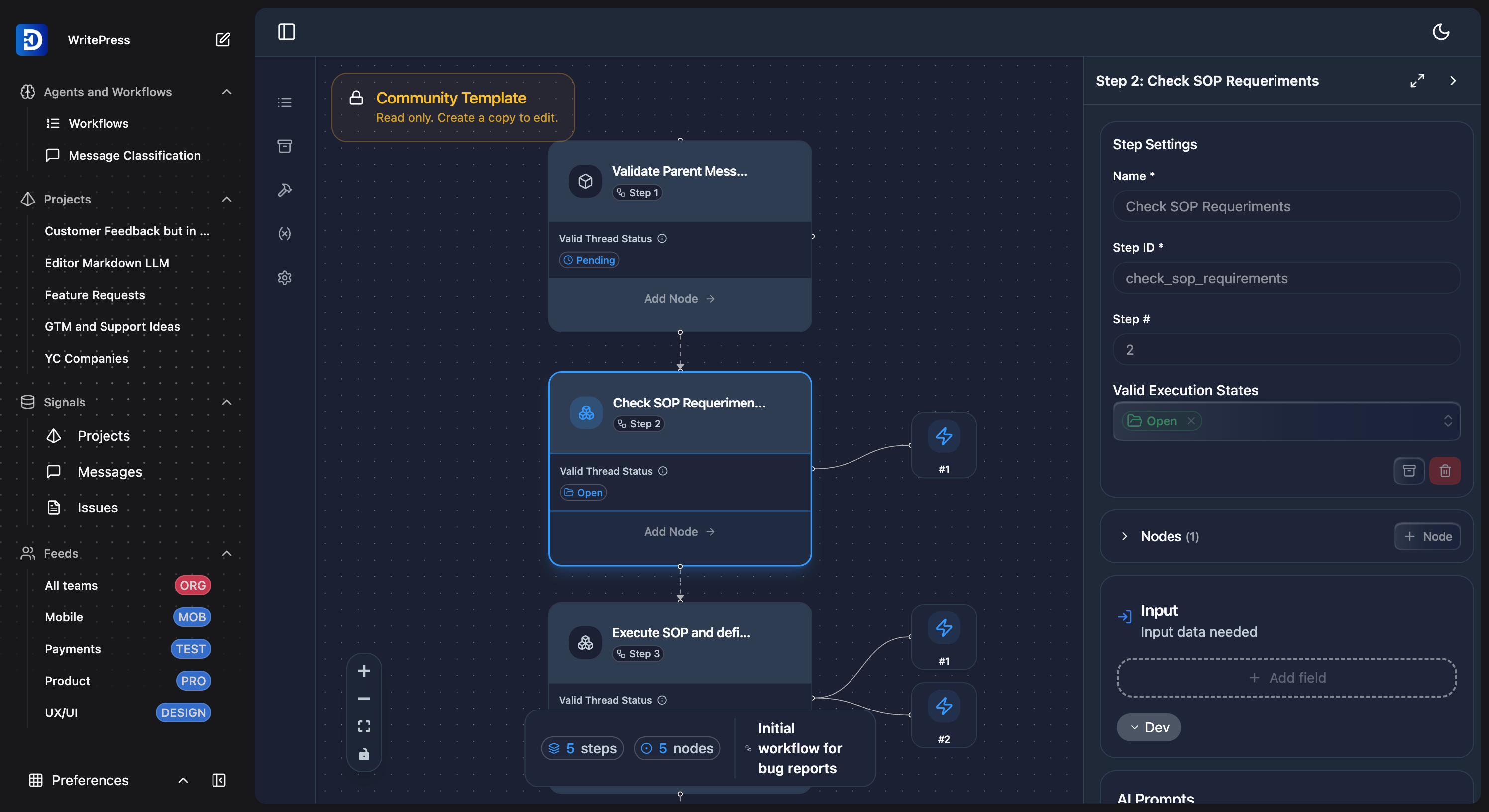Open Message Classification in sidebar
The height and width of the screenshot is (812, 1489).
pyautogui.click(x=134, y=155)
